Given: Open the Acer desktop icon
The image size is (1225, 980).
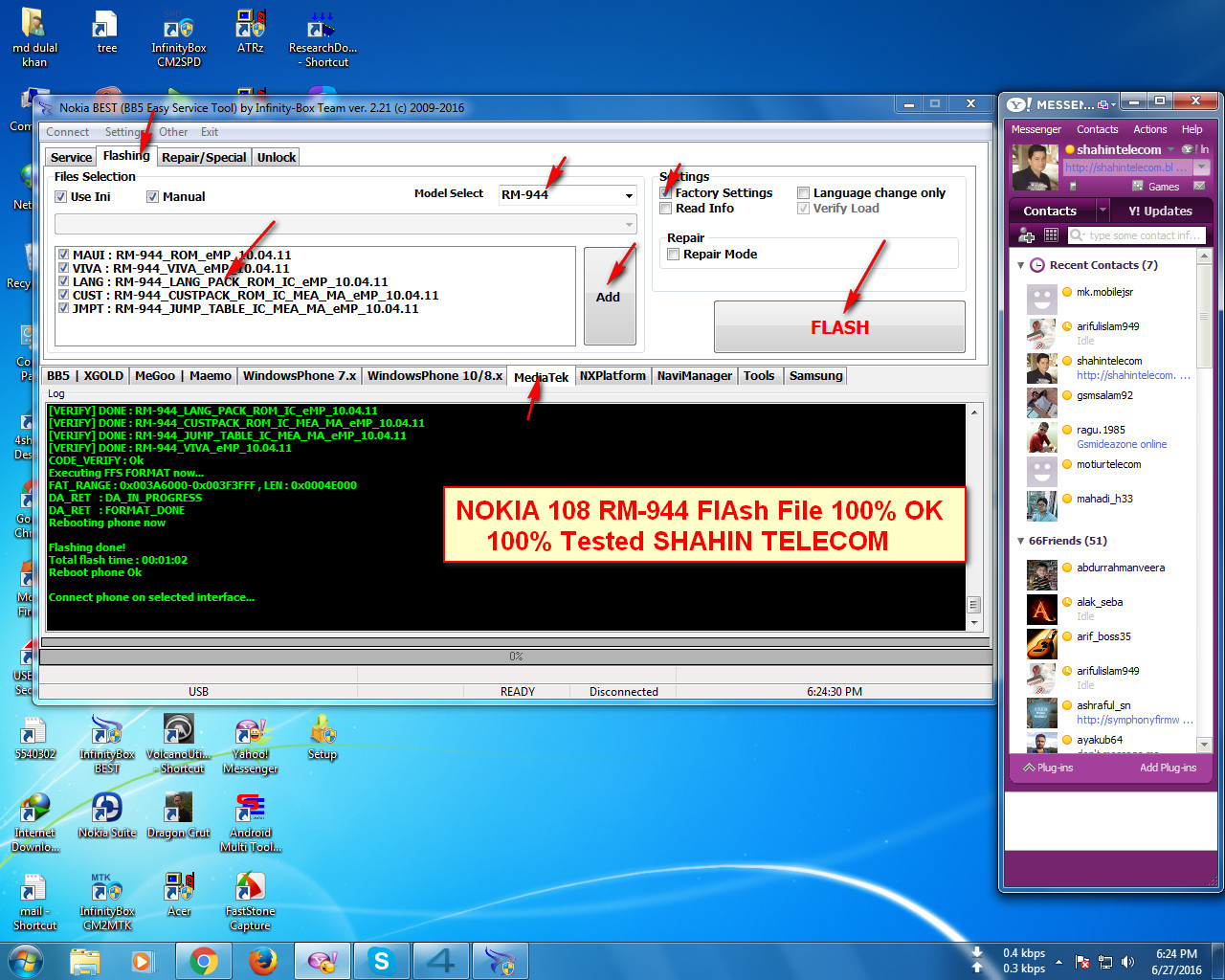Looking at the screenshot, I should (x=179, y=895).
